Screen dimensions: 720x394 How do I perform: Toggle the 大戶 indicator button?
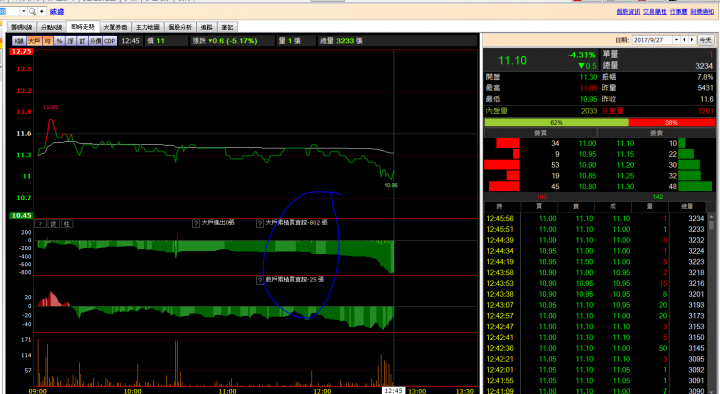34,41
